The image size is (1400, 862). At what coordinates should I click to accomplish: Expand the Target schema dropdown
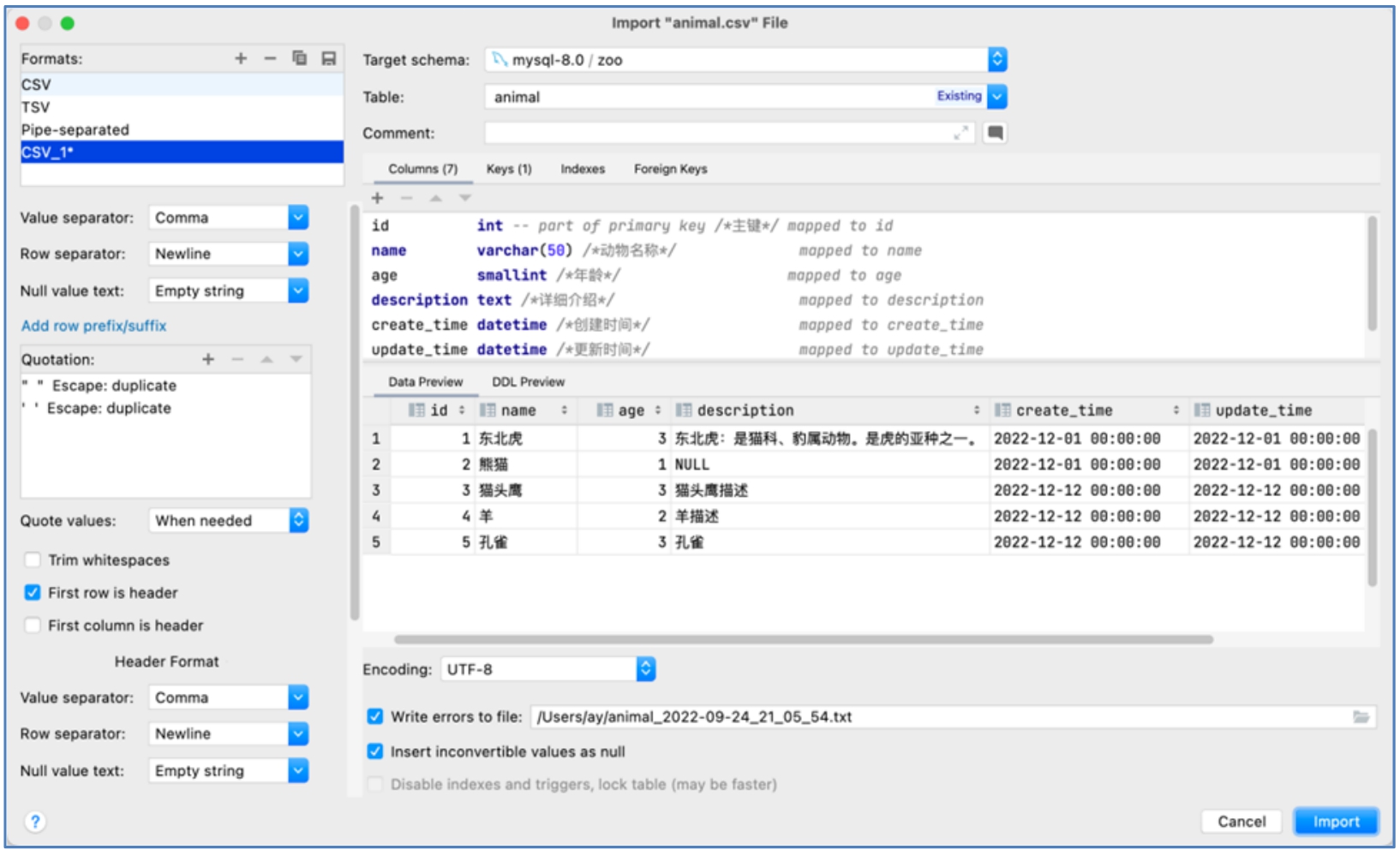pyautogui.click(x=996, y=59)
